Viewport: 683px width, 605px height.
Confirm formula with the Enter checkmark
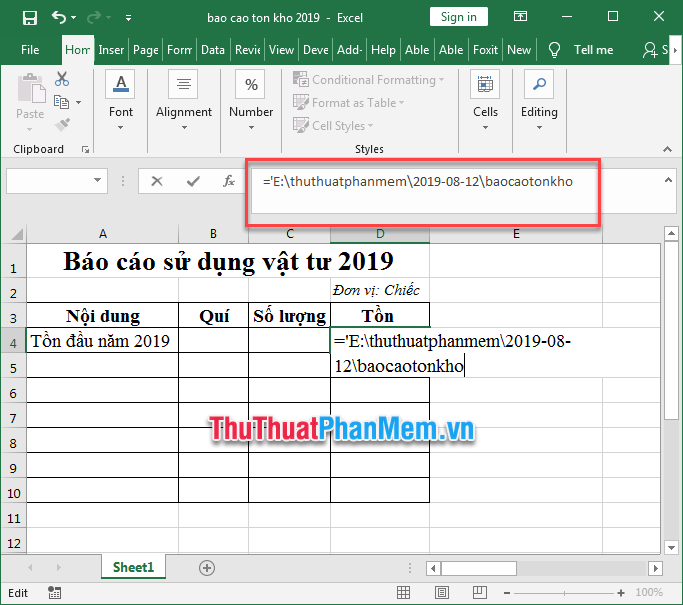coord(193,181)
